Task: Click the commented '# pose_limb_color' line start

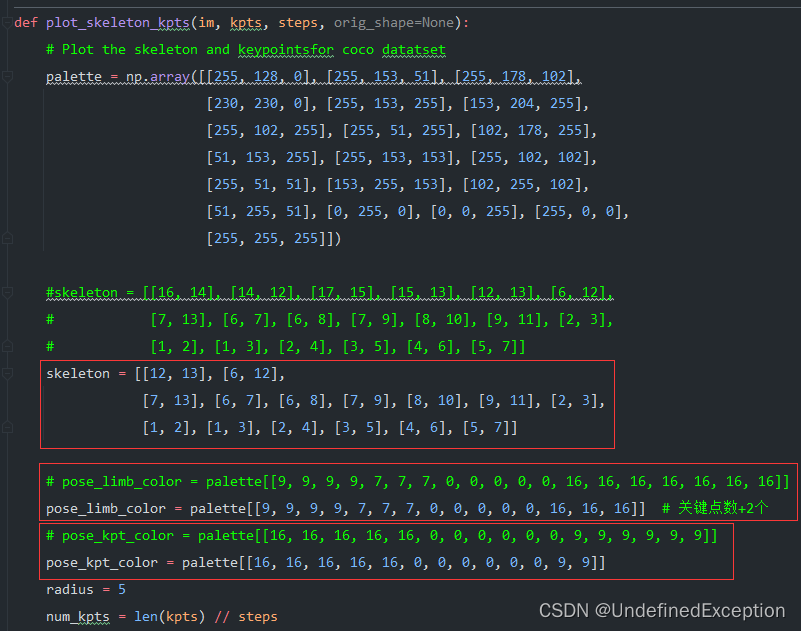Action: (113, 481)
